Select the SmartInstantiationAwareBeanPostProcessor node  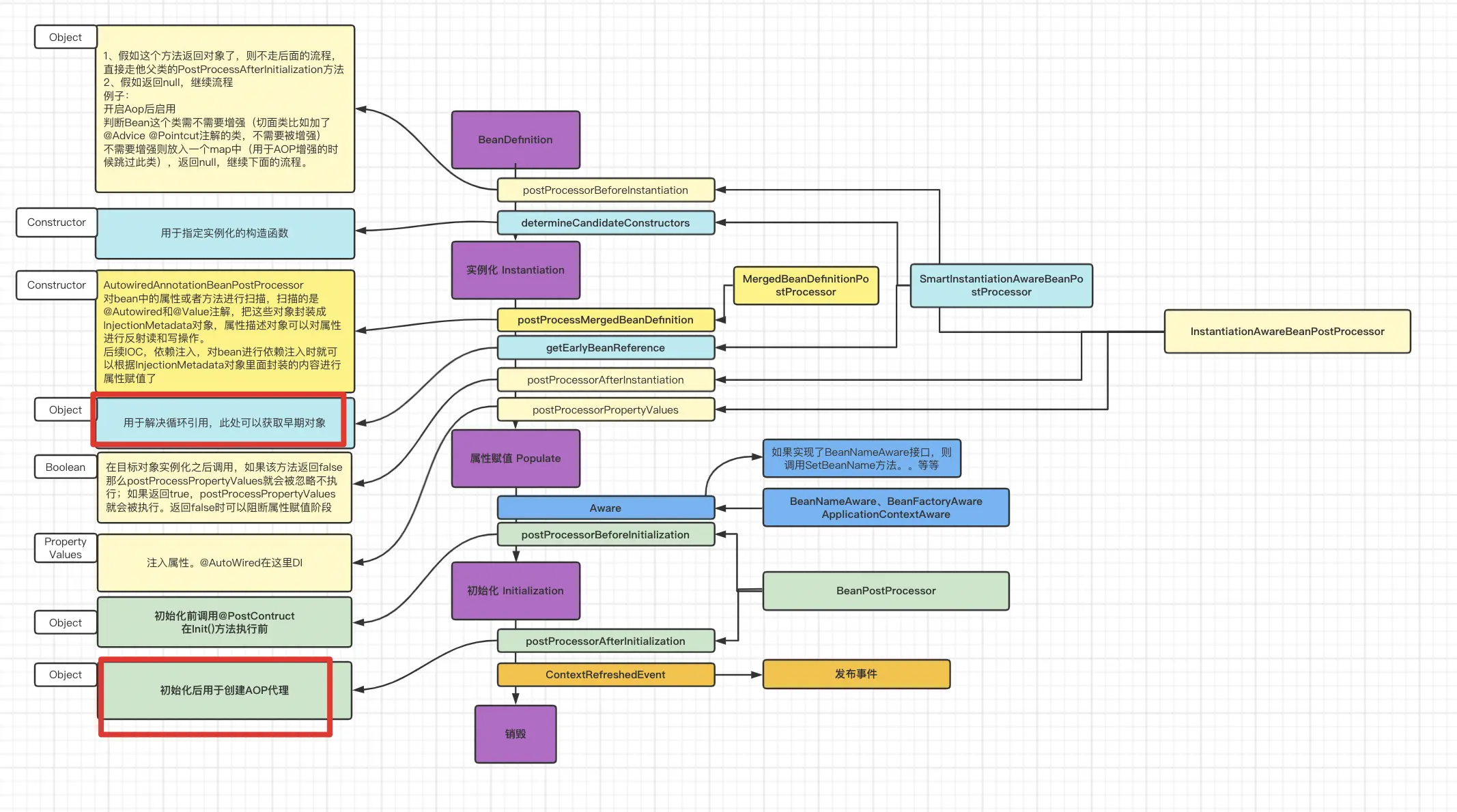(x=1001, y=286)
